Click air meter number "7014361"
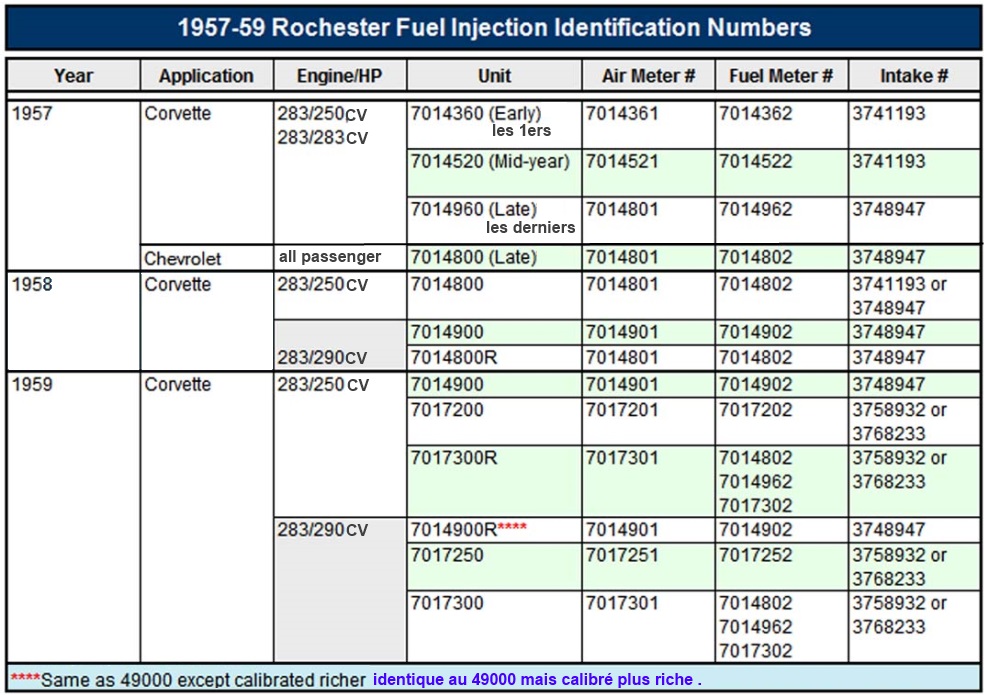 [x=622, y=114]
